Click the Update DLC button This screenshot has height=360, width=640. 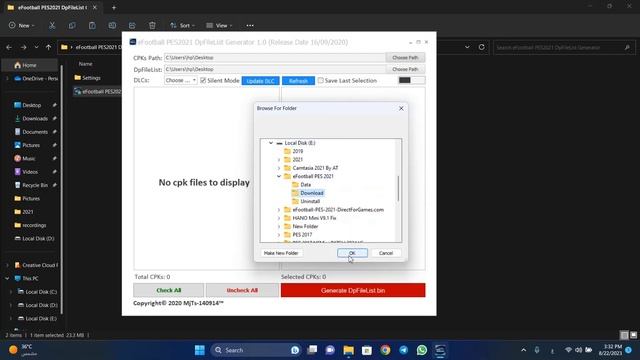tap(260, 81)
